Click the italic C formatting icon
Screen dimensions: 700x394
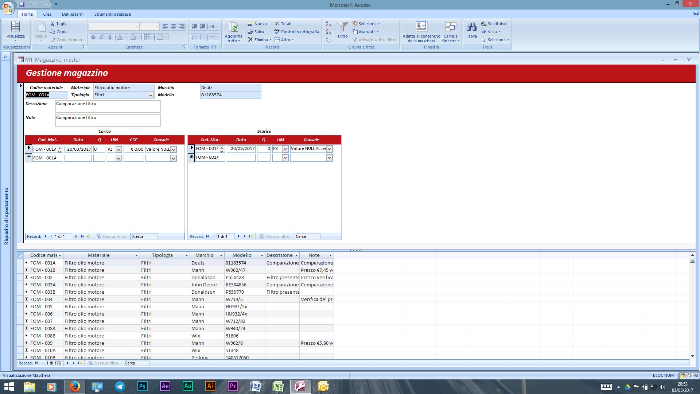click(x=101, y=37)
